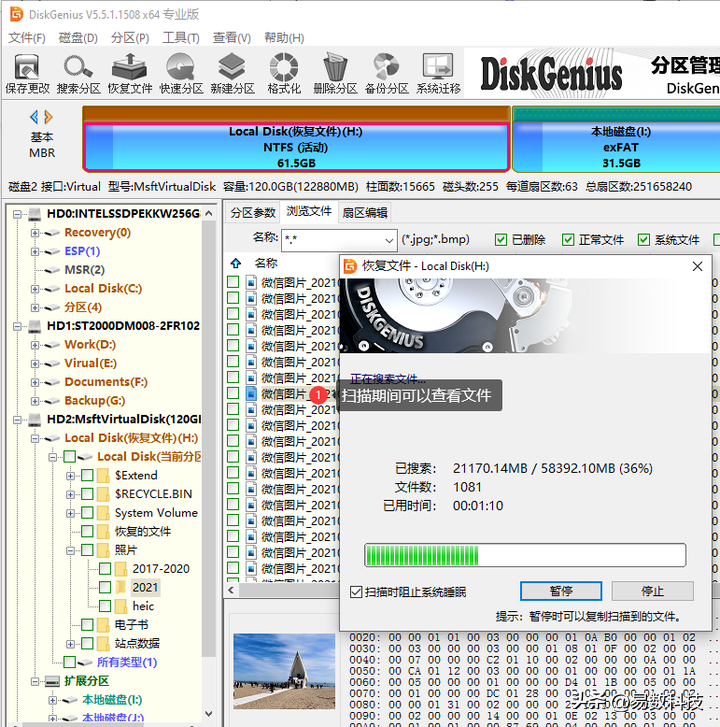720x727 pixels.
Task: Click the 扩展分区 extended partition icon
Action: coord(52,681)
